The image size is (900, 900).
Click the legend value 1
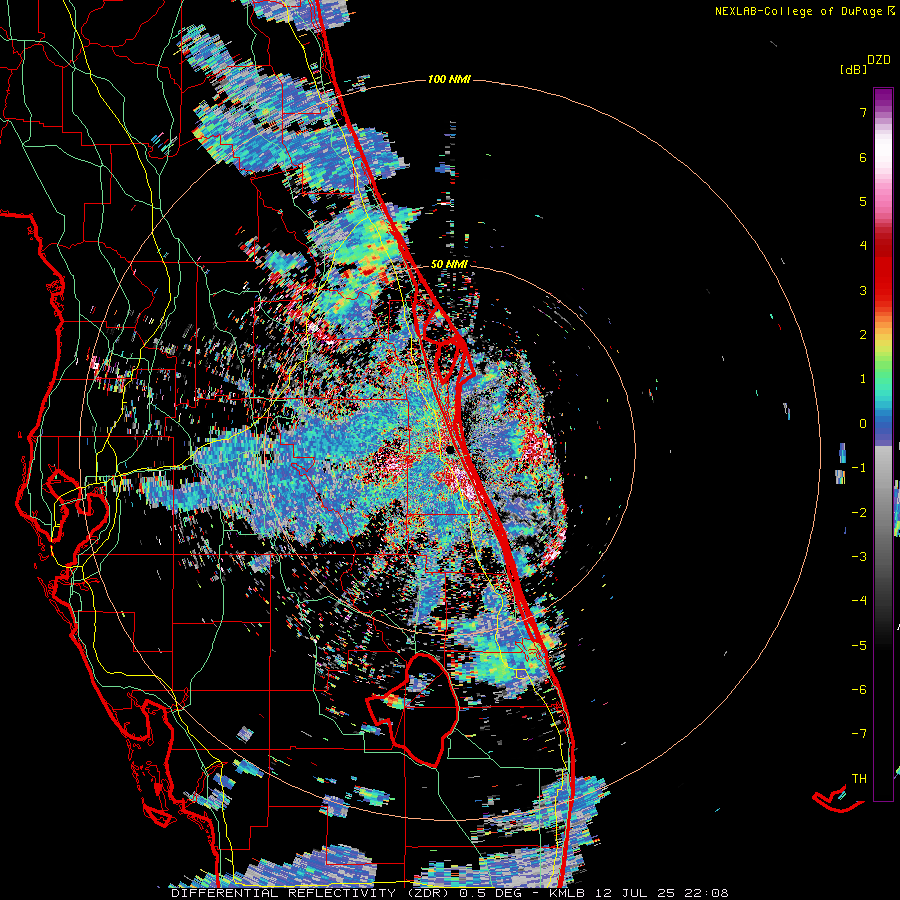863,379
